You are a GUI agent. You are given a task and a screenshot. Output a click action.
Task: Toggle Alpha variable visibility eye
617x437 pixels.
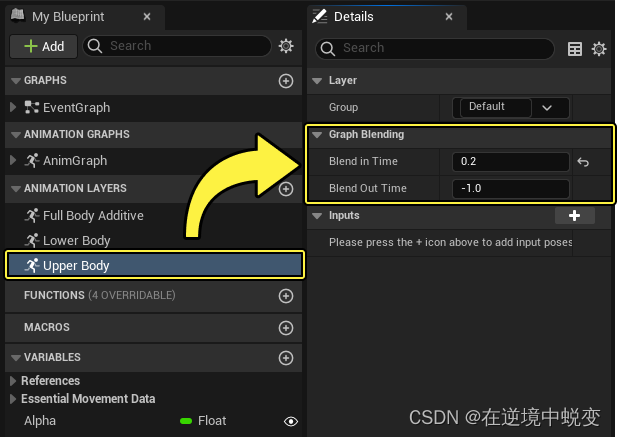pos(291,421)
